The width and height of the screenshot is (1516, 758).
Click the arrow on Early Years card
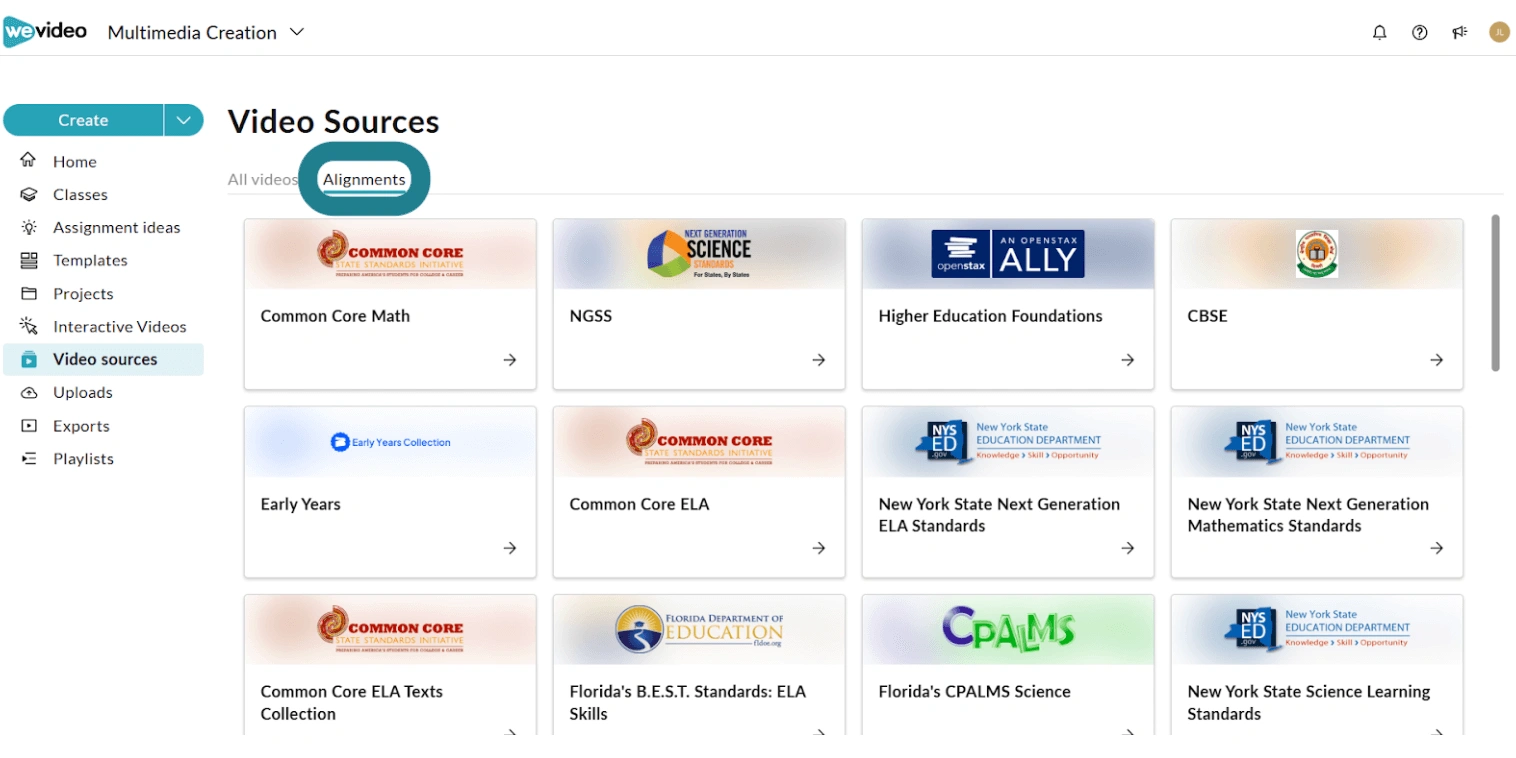click(510, 548)
